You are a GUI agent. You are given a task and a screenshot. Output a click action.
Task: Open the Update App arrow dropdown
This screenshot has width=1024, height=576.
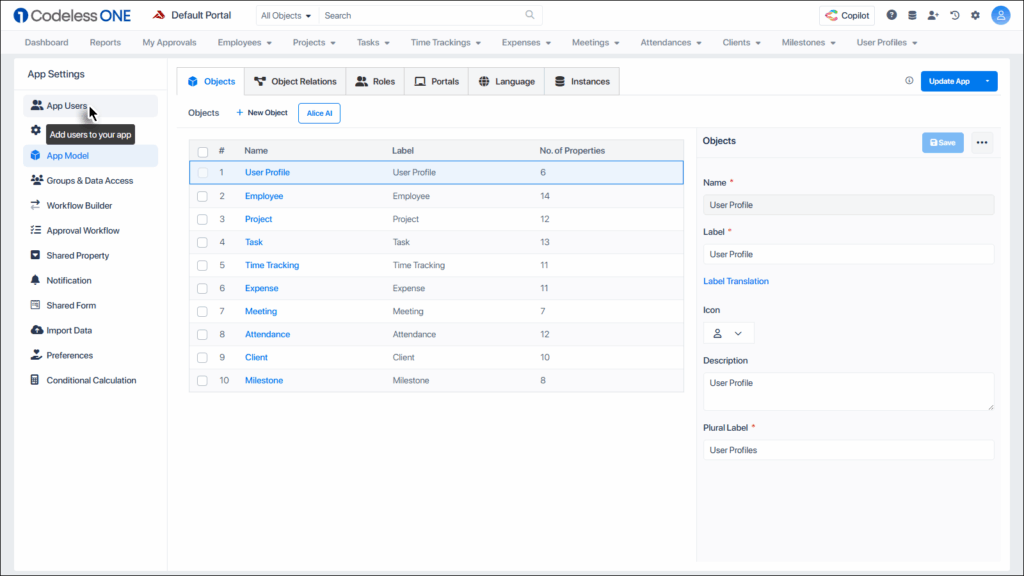click(x=987, y=81)
